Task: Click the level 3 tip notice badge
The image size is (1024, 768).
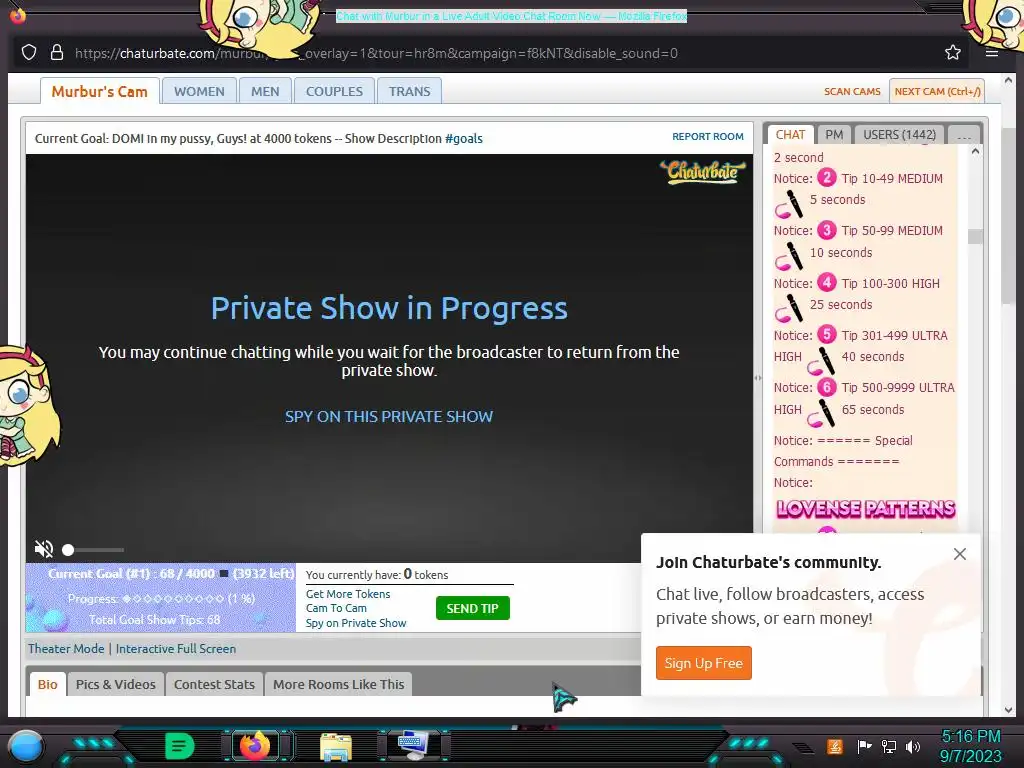Action: [827, 230]
